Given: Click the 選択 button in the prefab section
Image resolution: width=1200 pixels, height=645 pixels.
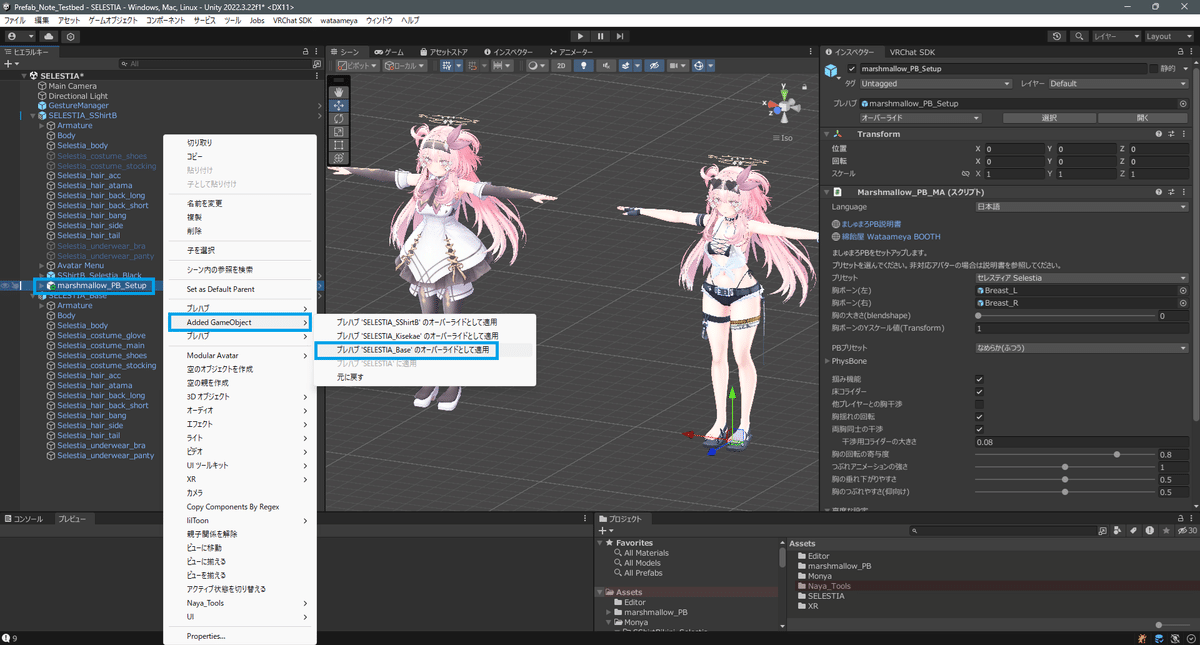Looking at the screenshot, I should pos(1050,118).
